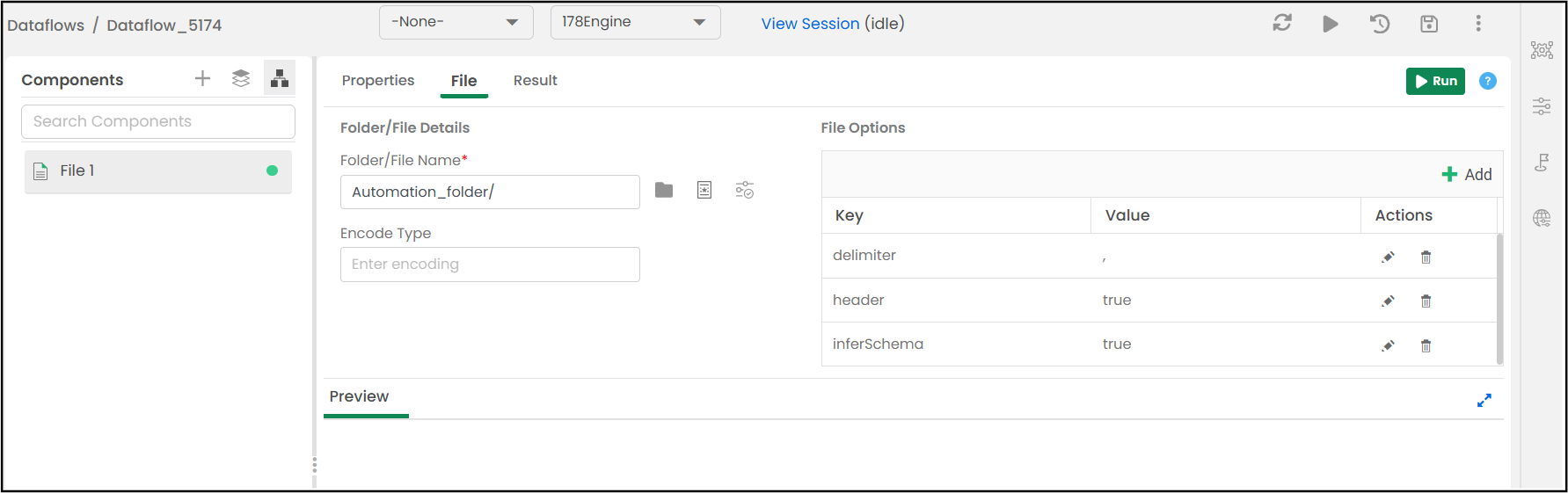
Task: Save the dataflow with the disk icon
Action: [1429, 24]
